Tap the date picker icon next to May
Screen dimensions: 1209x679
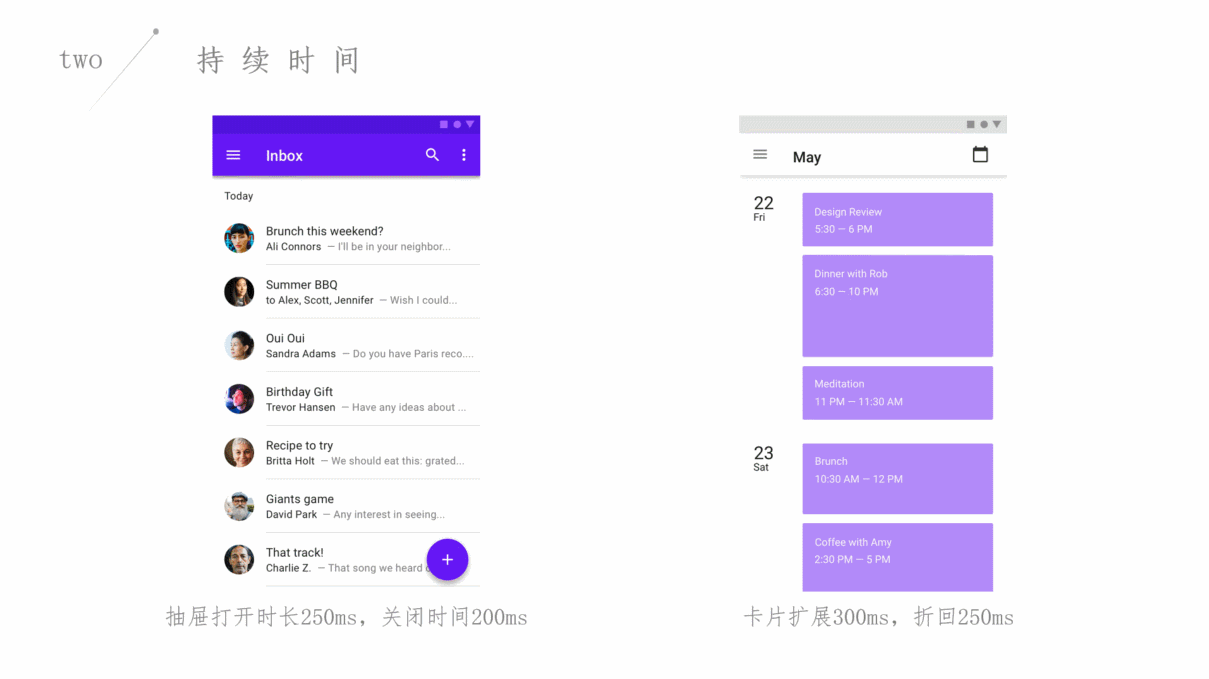coord(980,155)
